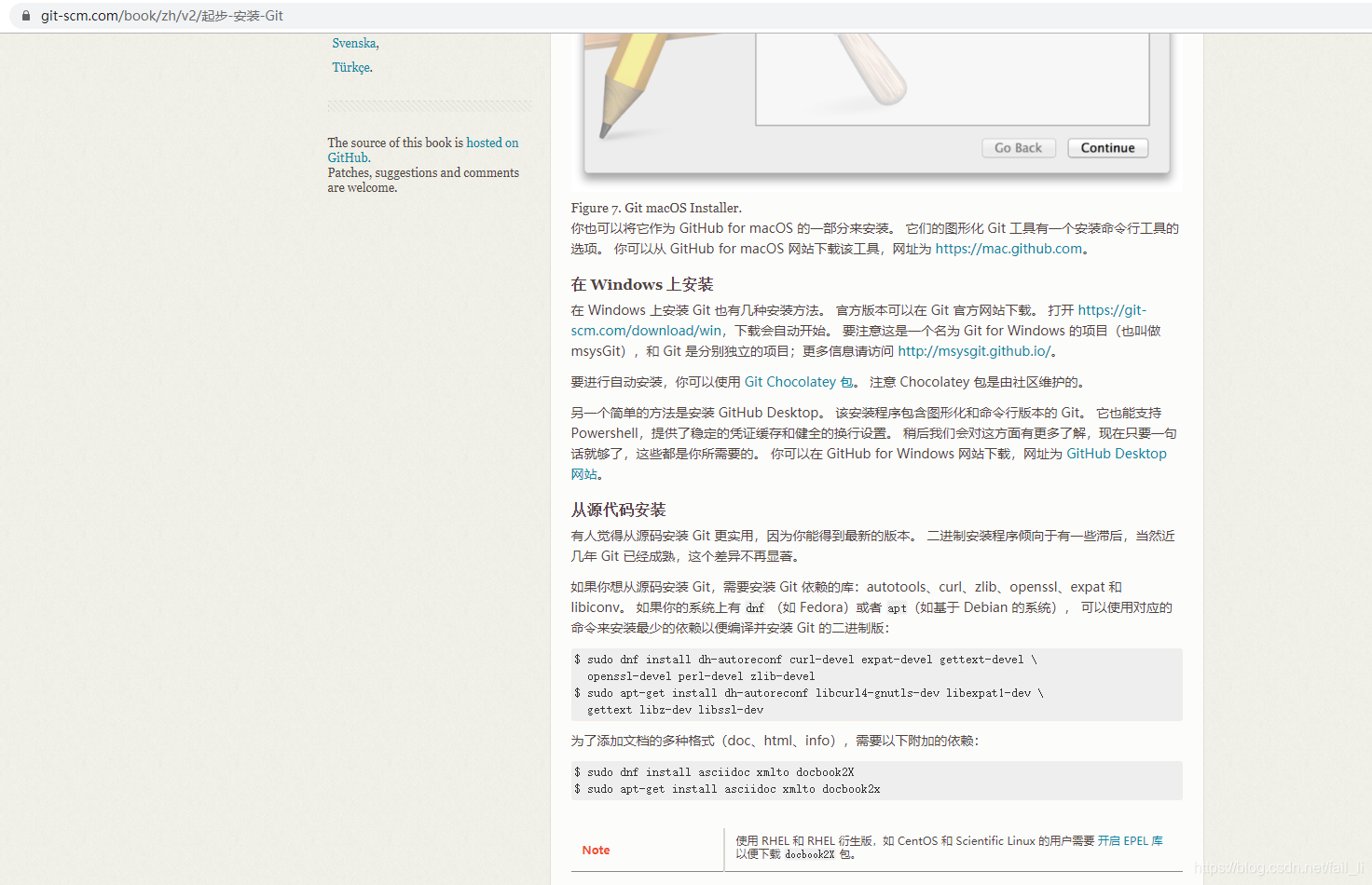1372x885 pixels.
Task: Follow the 'hosted on GitHub' link
Action: tap(423, 150)
